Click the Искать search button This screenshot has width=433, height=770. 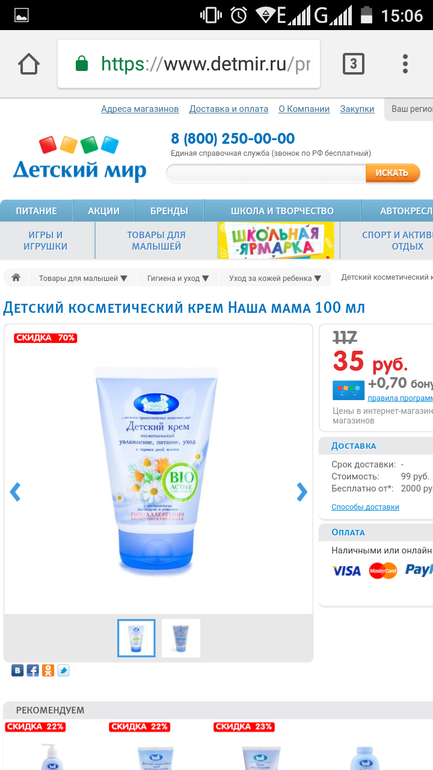point(392,173)
